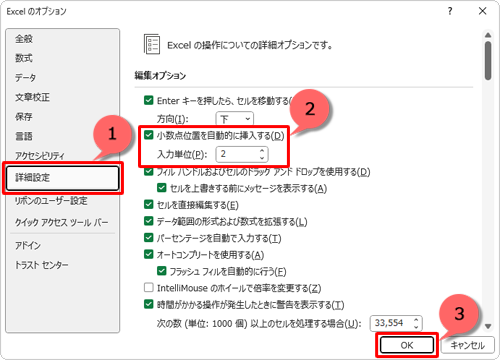Enable IntelliMouse wheel zoom checkbox
Viewport: 500px width, 360px height.
[x=149, y=287]
